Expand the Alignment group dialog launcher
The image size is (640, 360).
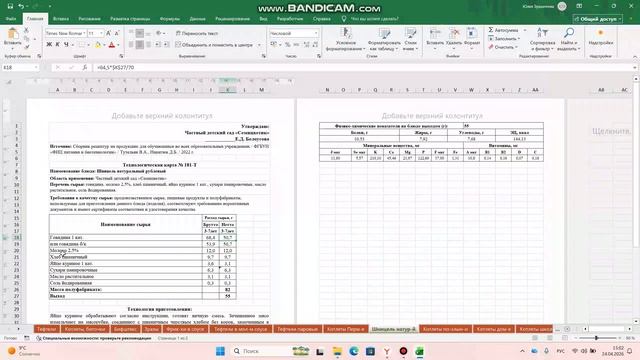[264, 56]
